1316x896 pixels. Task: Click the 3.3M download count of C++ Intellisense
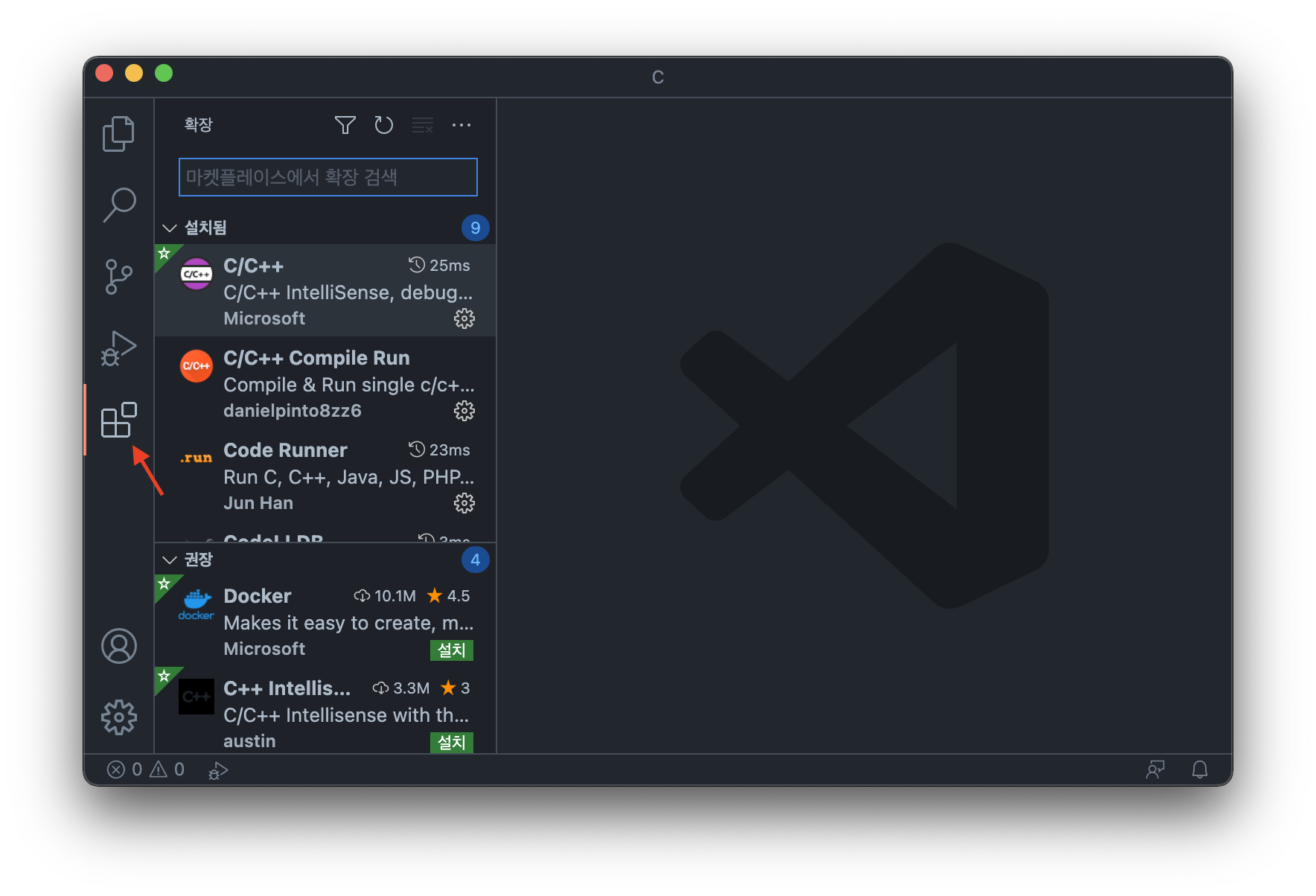point(401,688)
